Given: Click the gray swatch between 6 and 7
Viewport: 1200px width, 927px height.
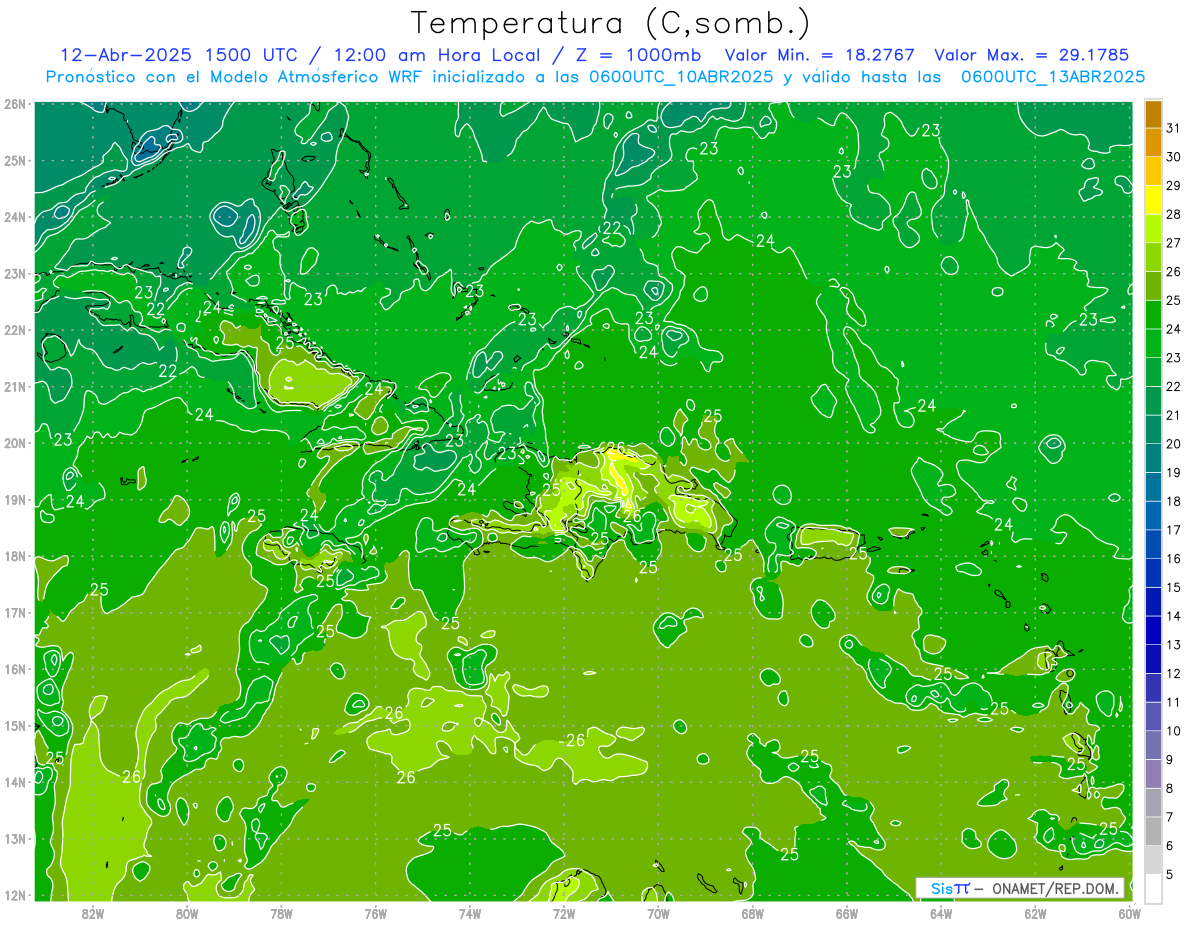Looking at the screenshot, I should pyautogui.click(x=1153, y=831).
